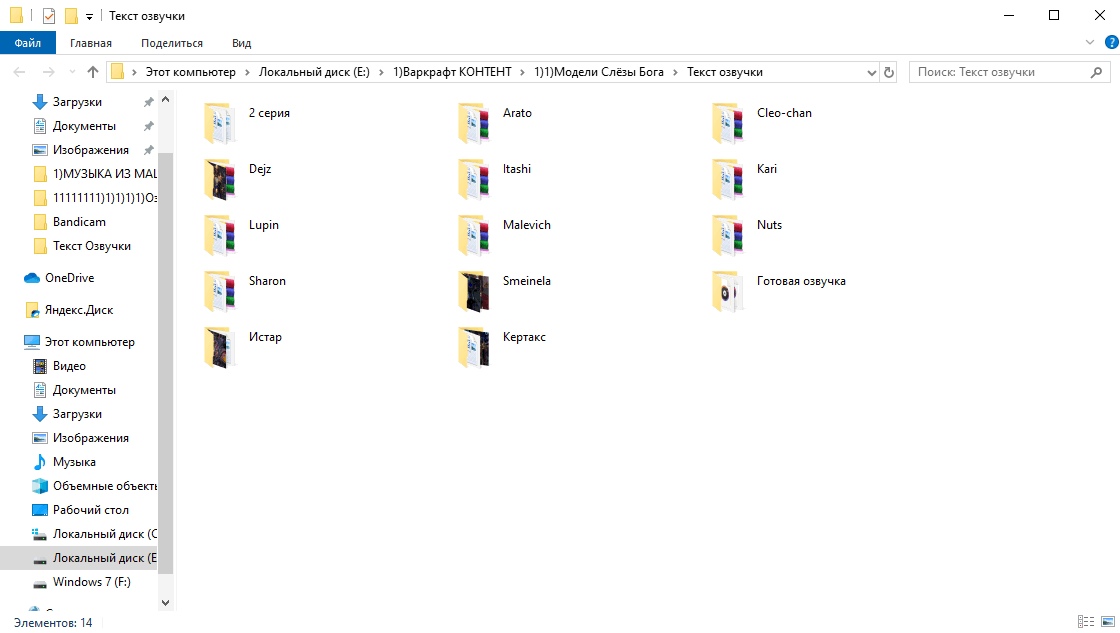The height and width of the screenshot is (633, 1120).
Task: Select OneDrive in the navigation pane
Action: tap(69, 278)
